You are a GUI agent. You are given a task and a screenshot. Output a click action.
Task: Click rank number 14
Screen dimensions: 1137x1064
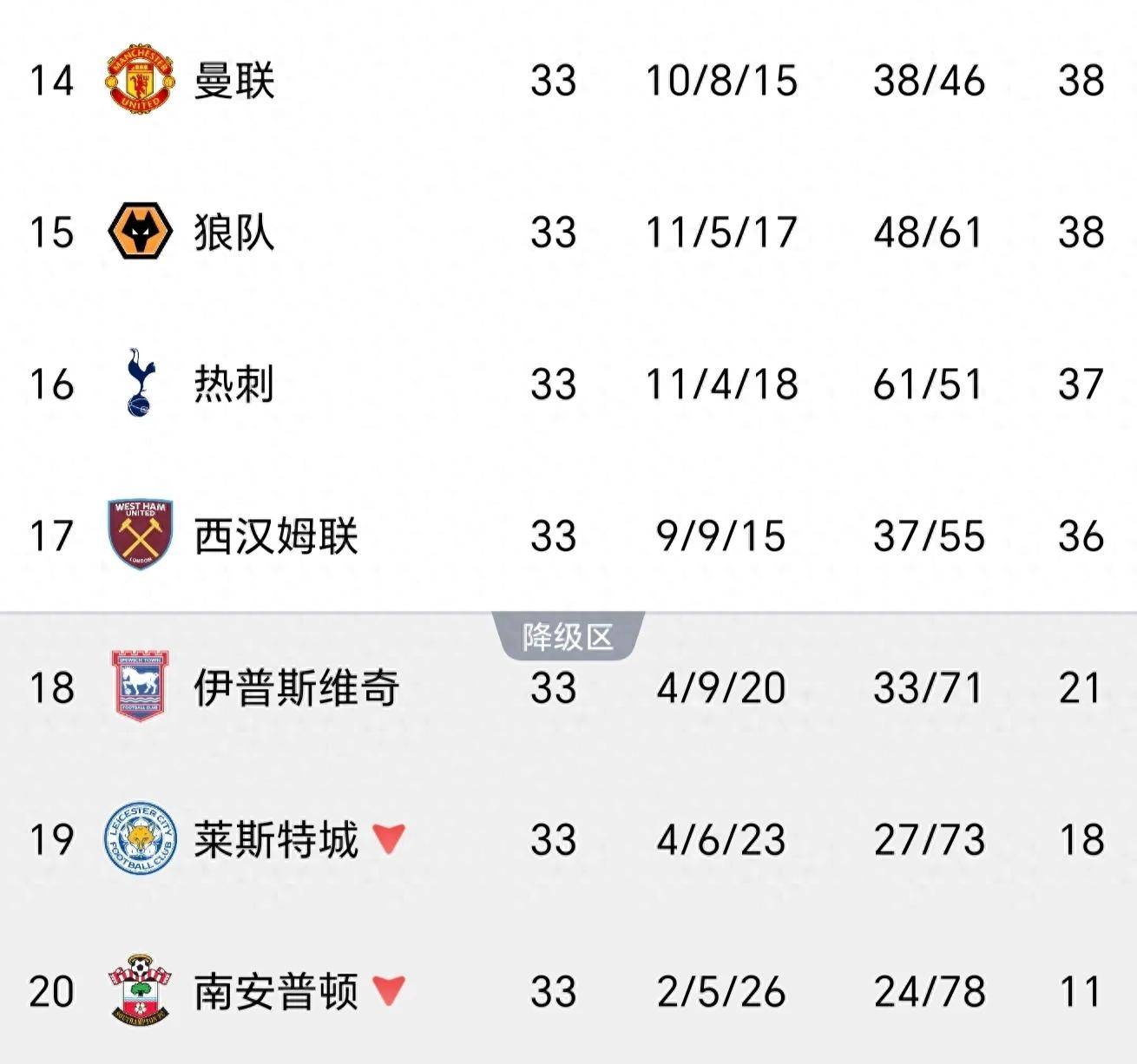51,81
